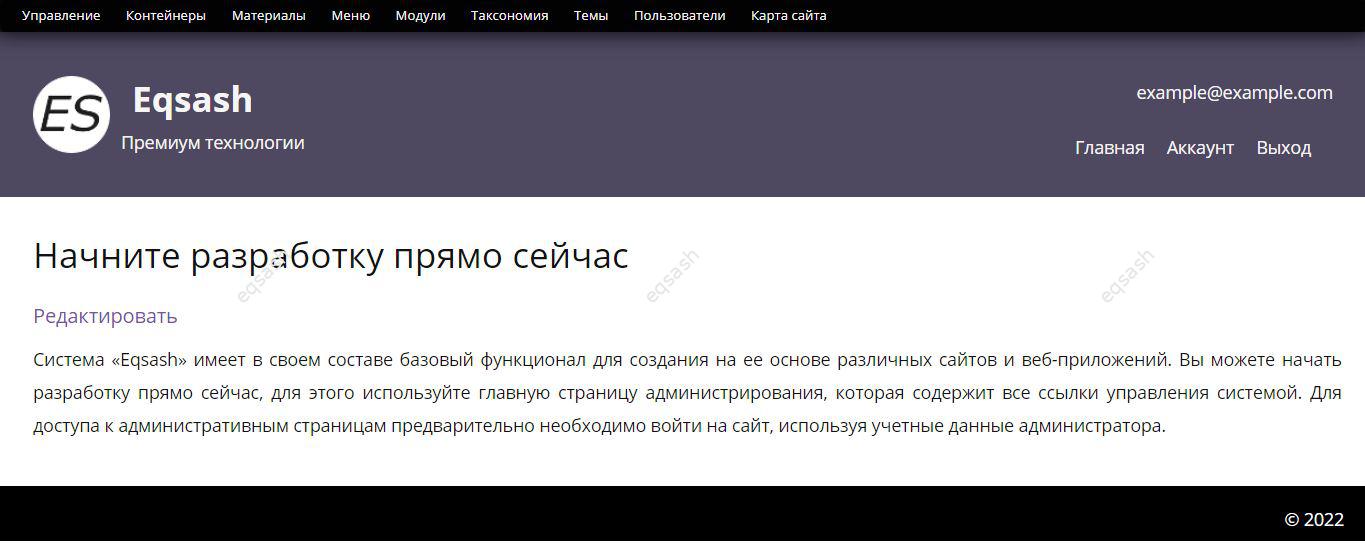1365x551 pixels.
Task: Click the Редактировать edit link
Action: point(105,316)
